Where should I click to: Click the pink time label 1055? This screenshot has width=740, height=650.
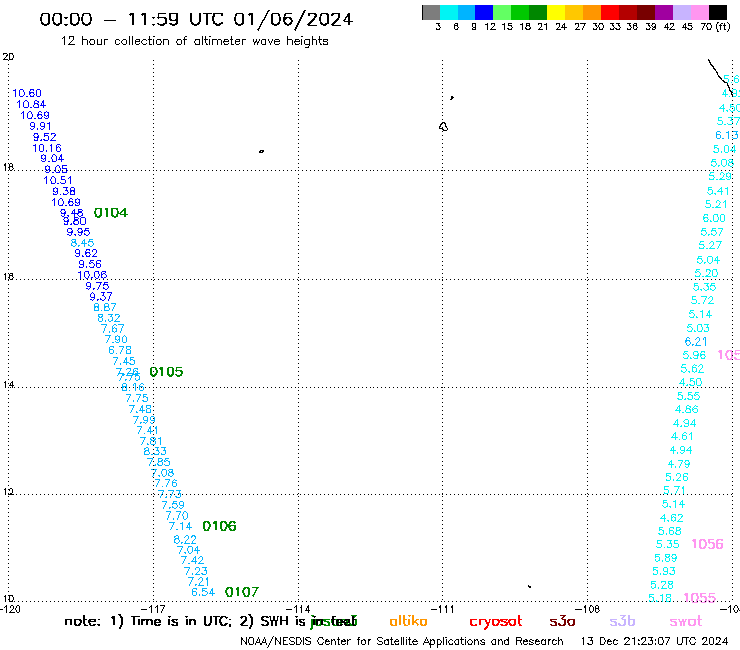699,598
